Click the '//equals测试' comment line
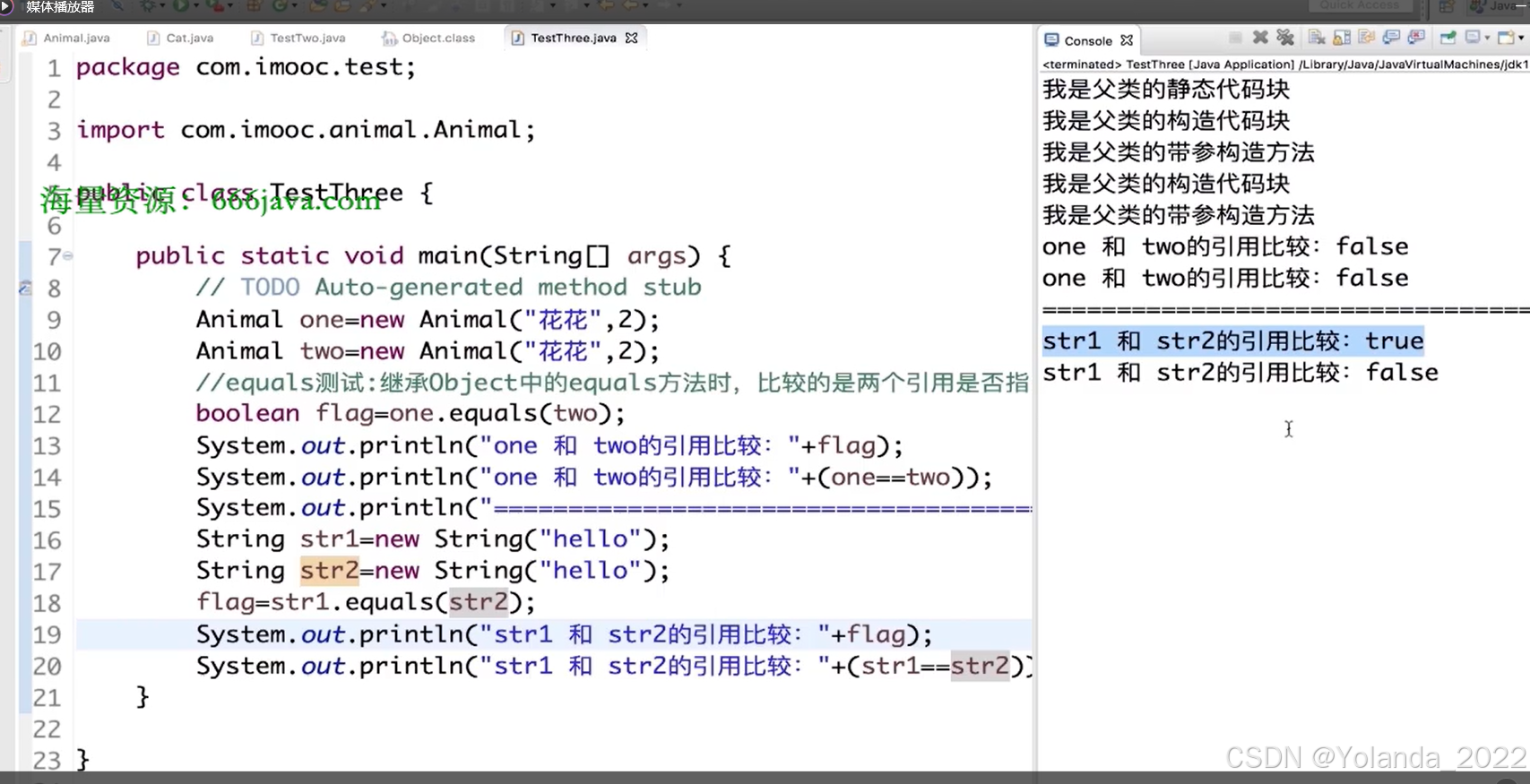This screenshot has width=1530, height=784. click(x=612, y=383)
